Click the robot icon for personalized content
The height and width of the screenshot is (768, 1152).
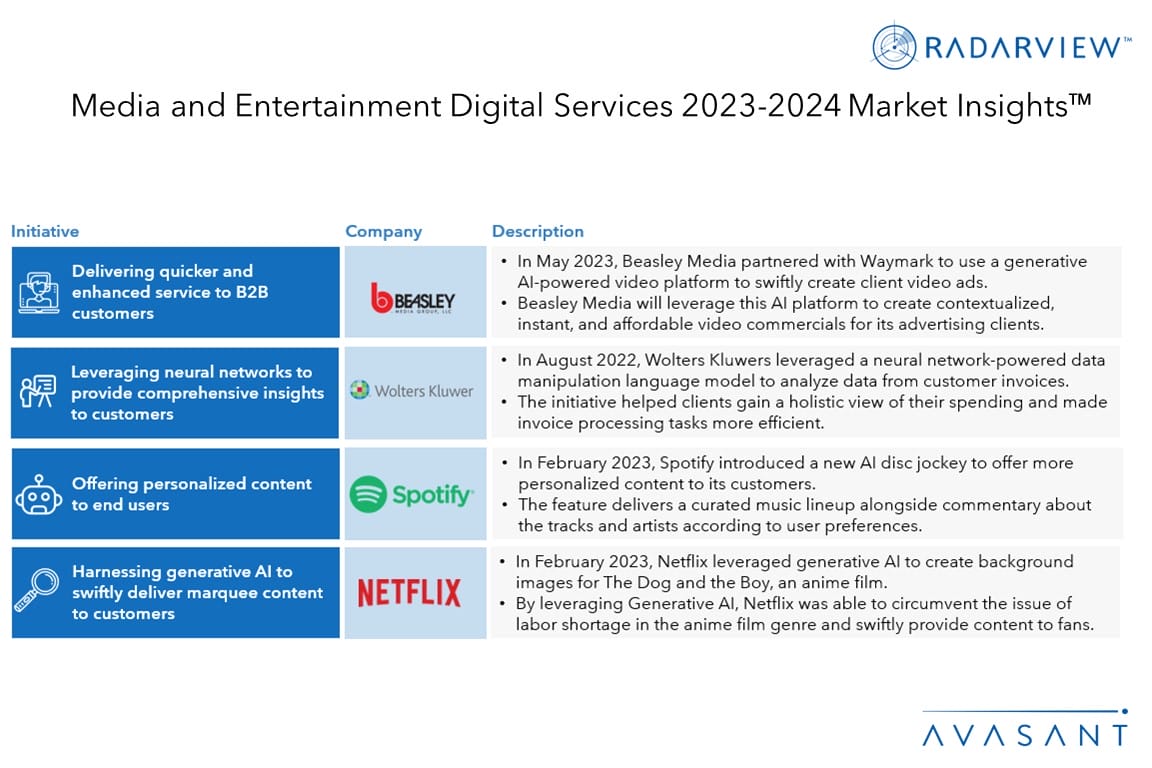tap(38, 495)
